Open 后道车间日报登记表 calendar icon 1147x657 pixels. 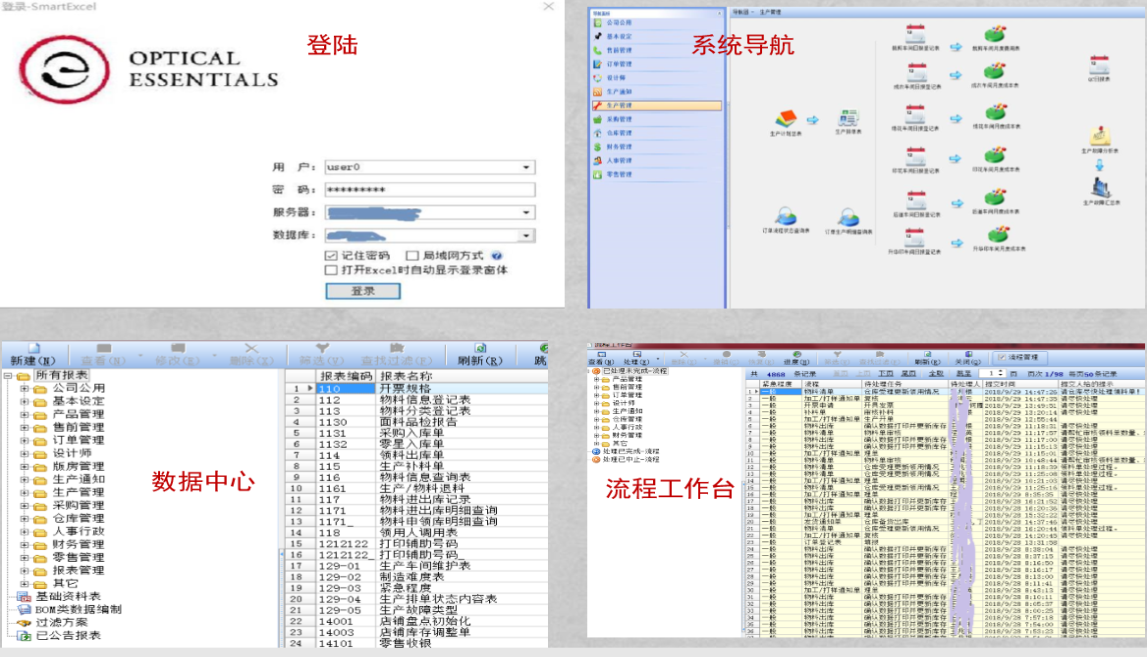pos(916,201)
